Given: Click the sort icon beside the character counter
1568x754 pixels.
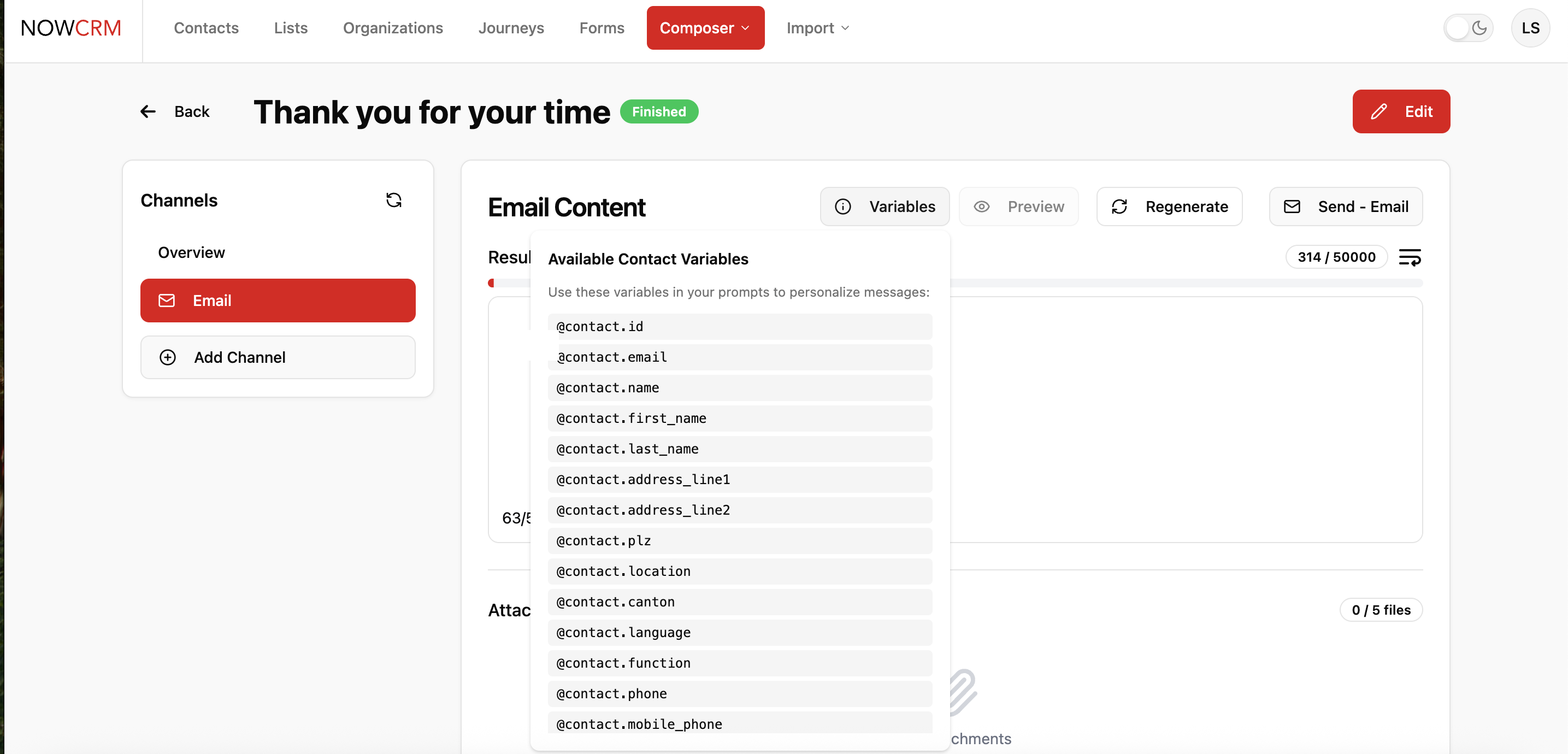Looking at the screenshot, I should 1411,257.
